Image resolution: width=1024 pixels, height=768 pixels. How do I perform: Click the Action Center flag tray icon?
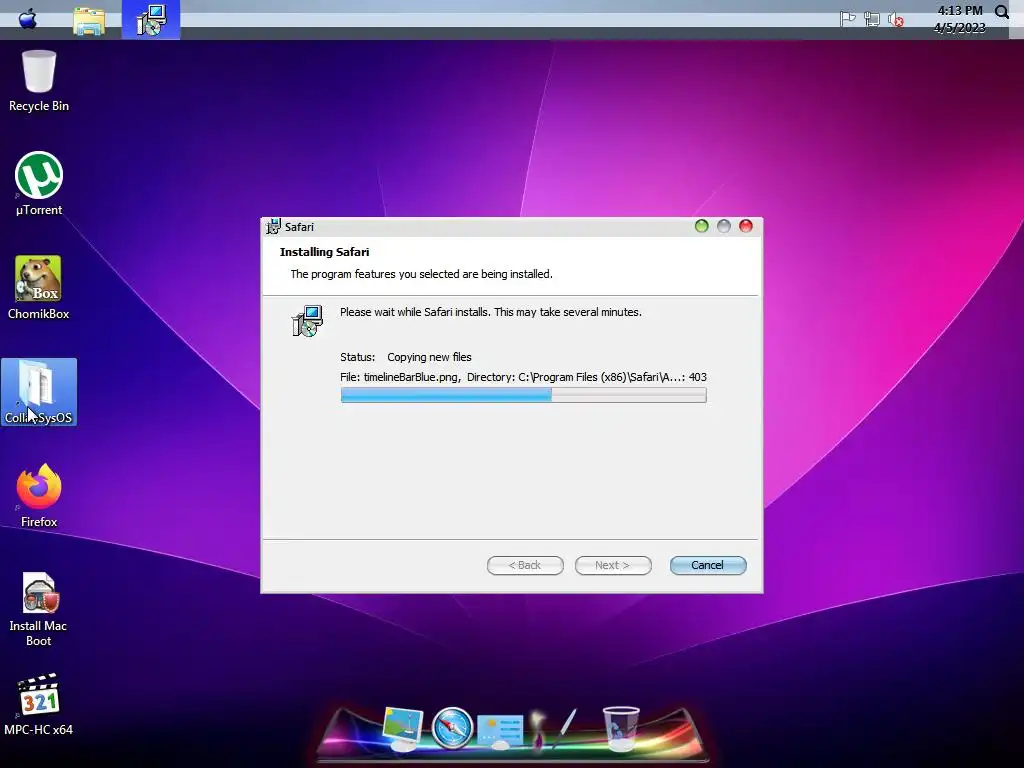(x=848, y=19)
